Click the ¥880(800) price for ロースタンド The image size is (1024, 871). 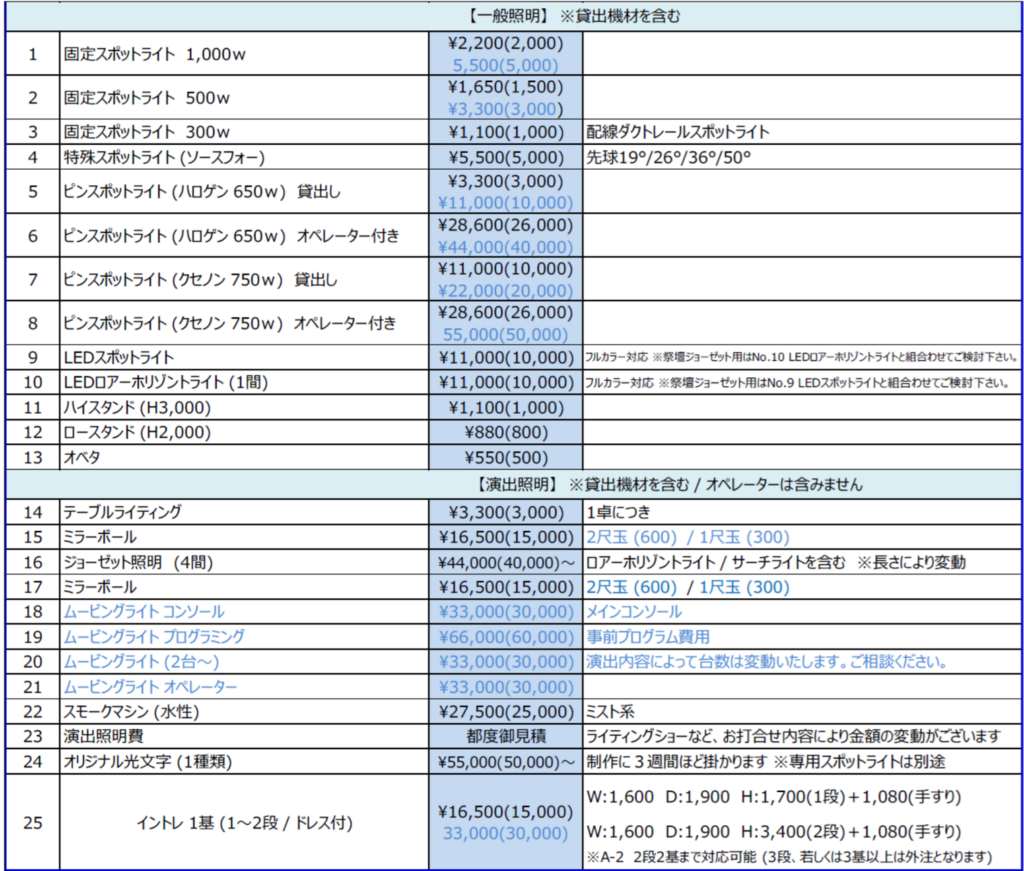click(x=505, y=432)
